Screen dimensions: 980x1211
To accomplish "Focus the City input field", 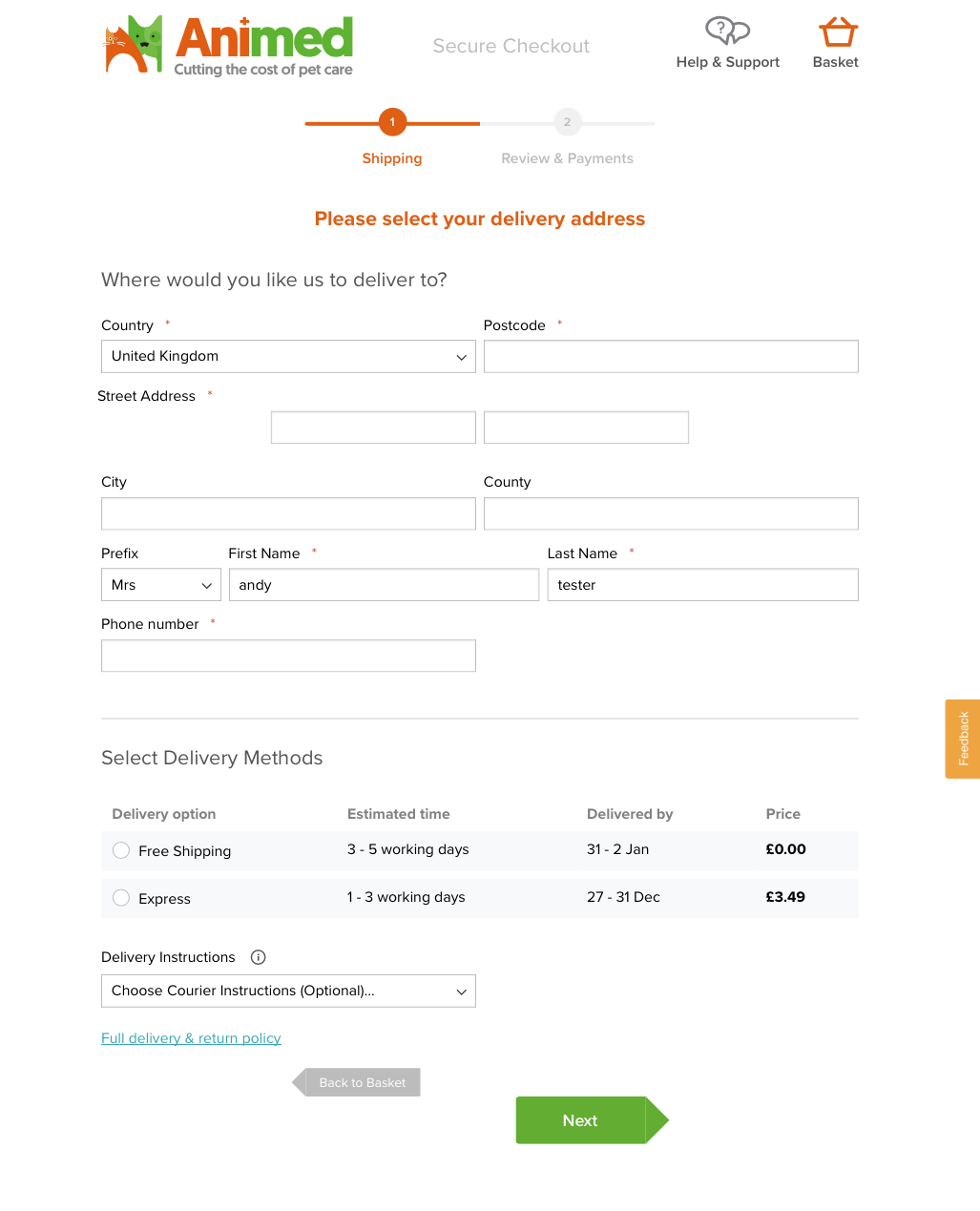I will [288, 513].
